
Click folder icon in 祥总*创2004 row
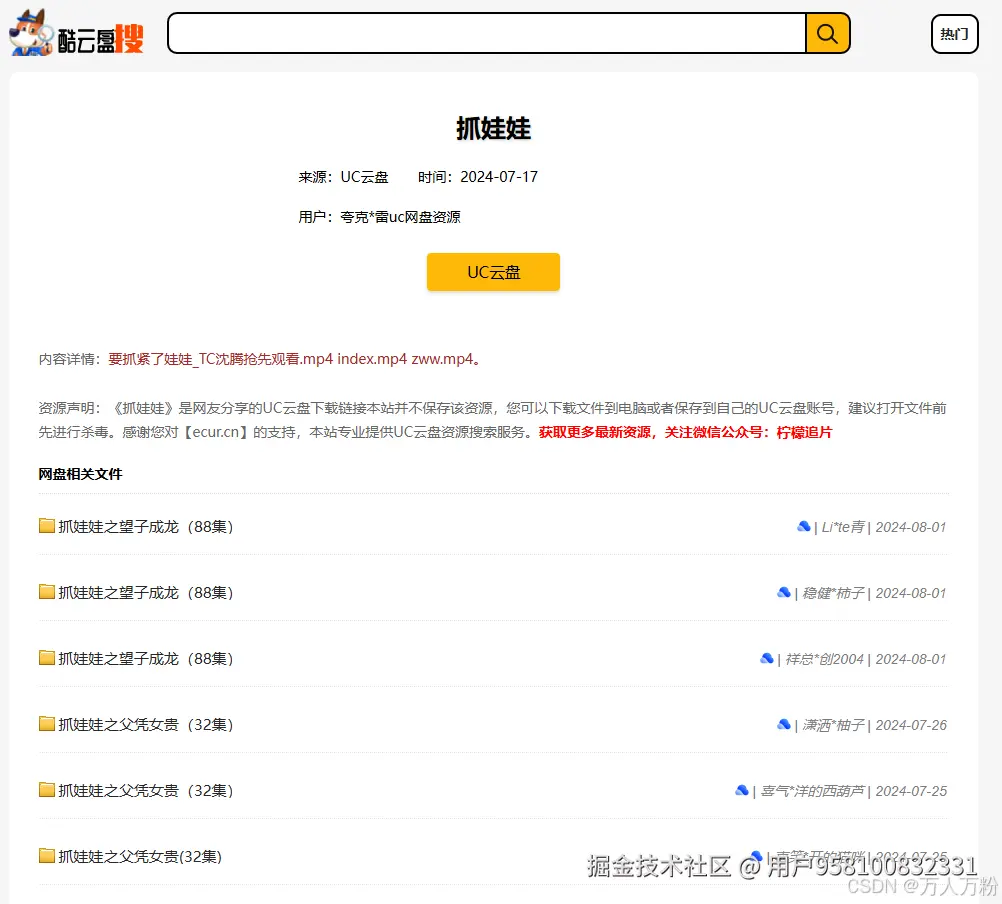(x=47, y=657)
